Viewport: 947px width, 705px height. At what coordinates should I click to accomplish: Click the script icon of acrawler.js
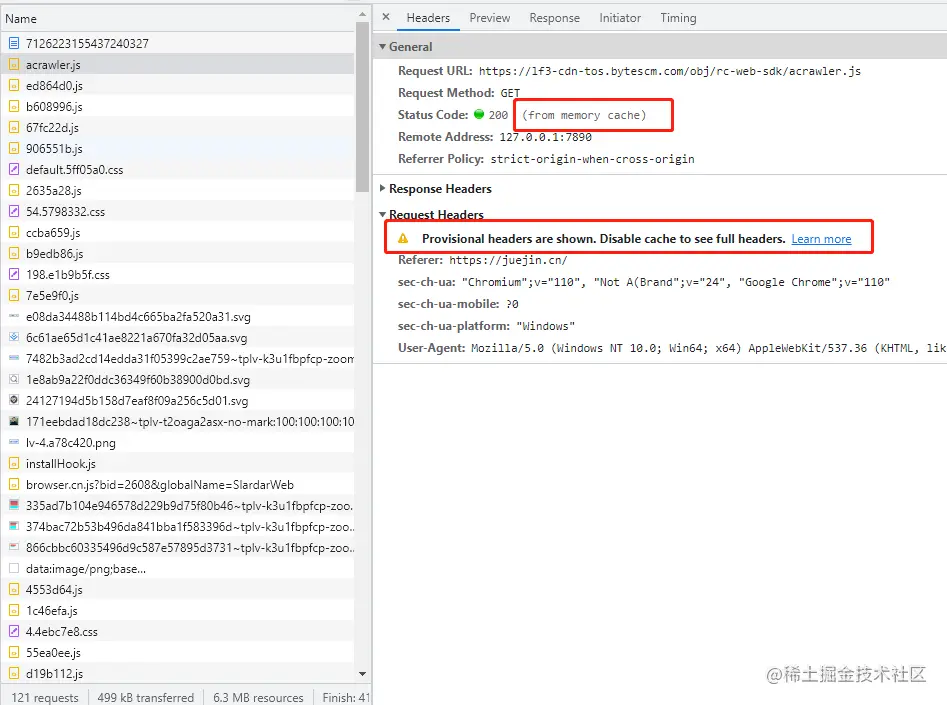point(14,65)
